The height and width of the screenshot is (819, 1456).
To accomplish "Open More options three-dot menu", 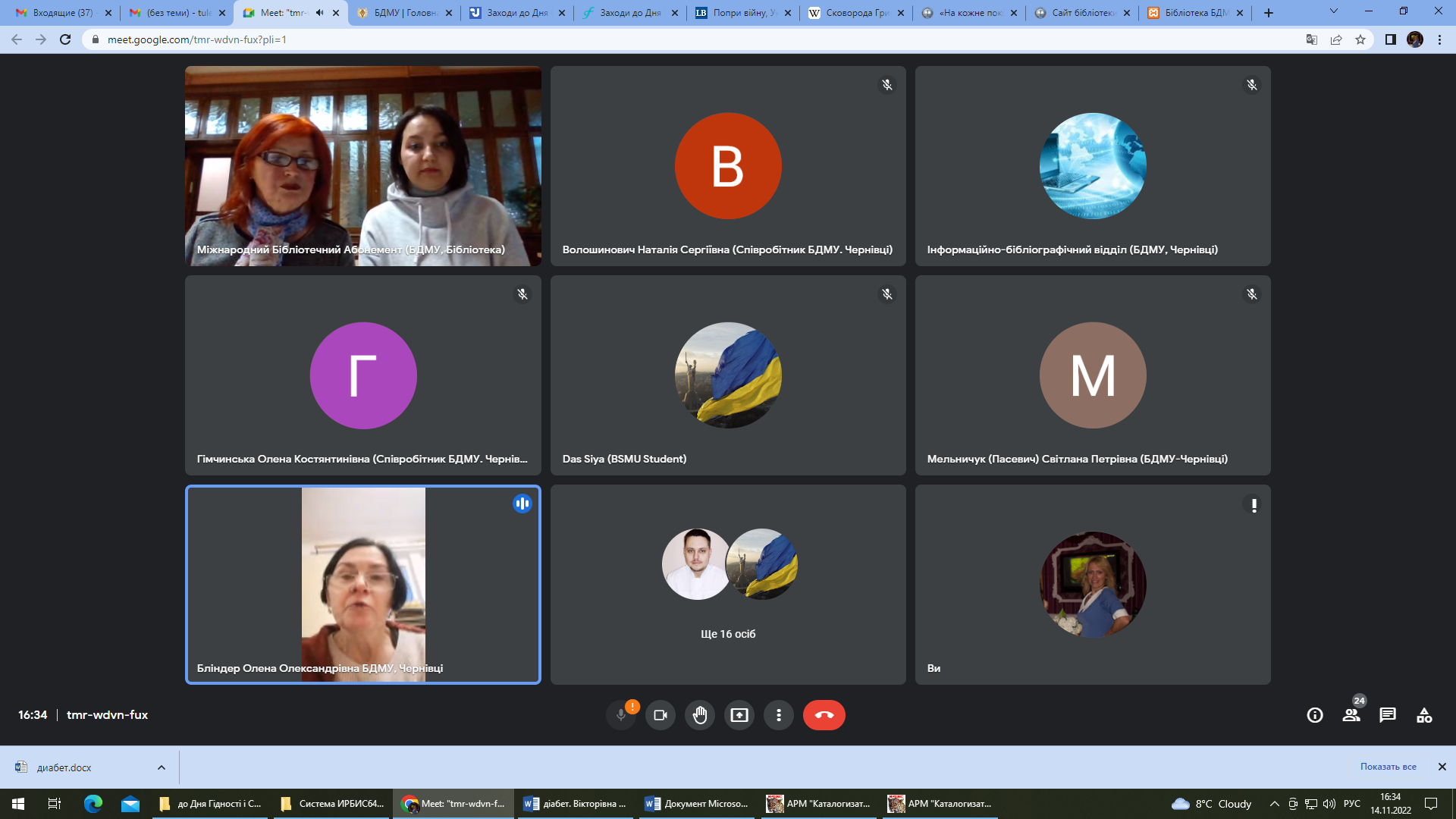I will point(778,715).
